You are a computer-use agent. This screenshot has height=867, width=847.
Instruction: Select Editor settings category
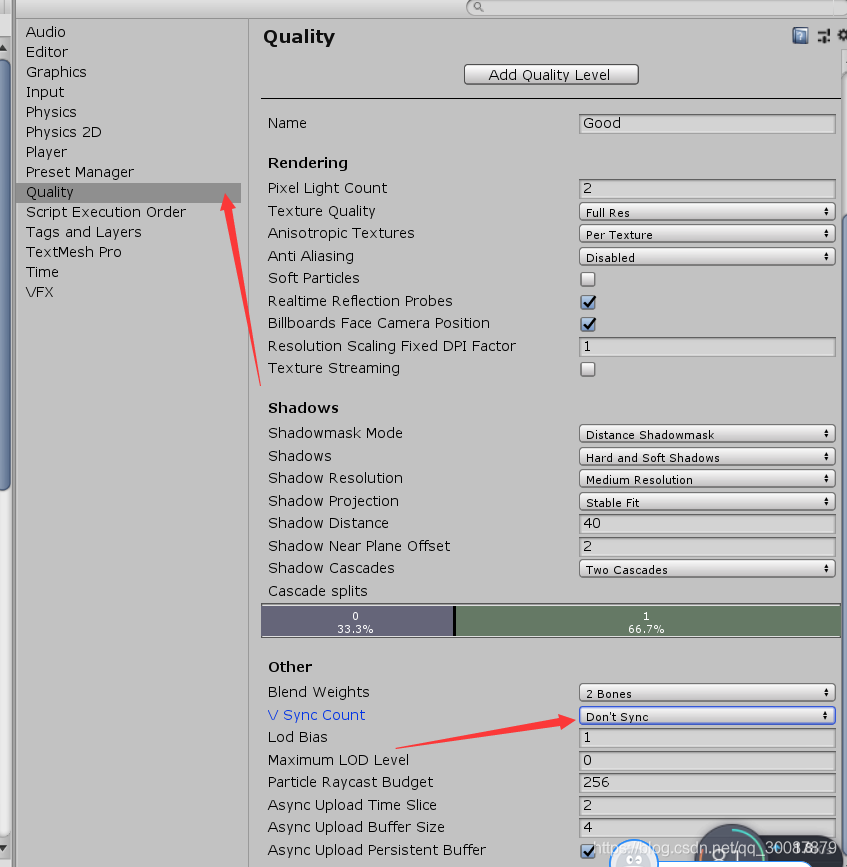click(47, 52)
